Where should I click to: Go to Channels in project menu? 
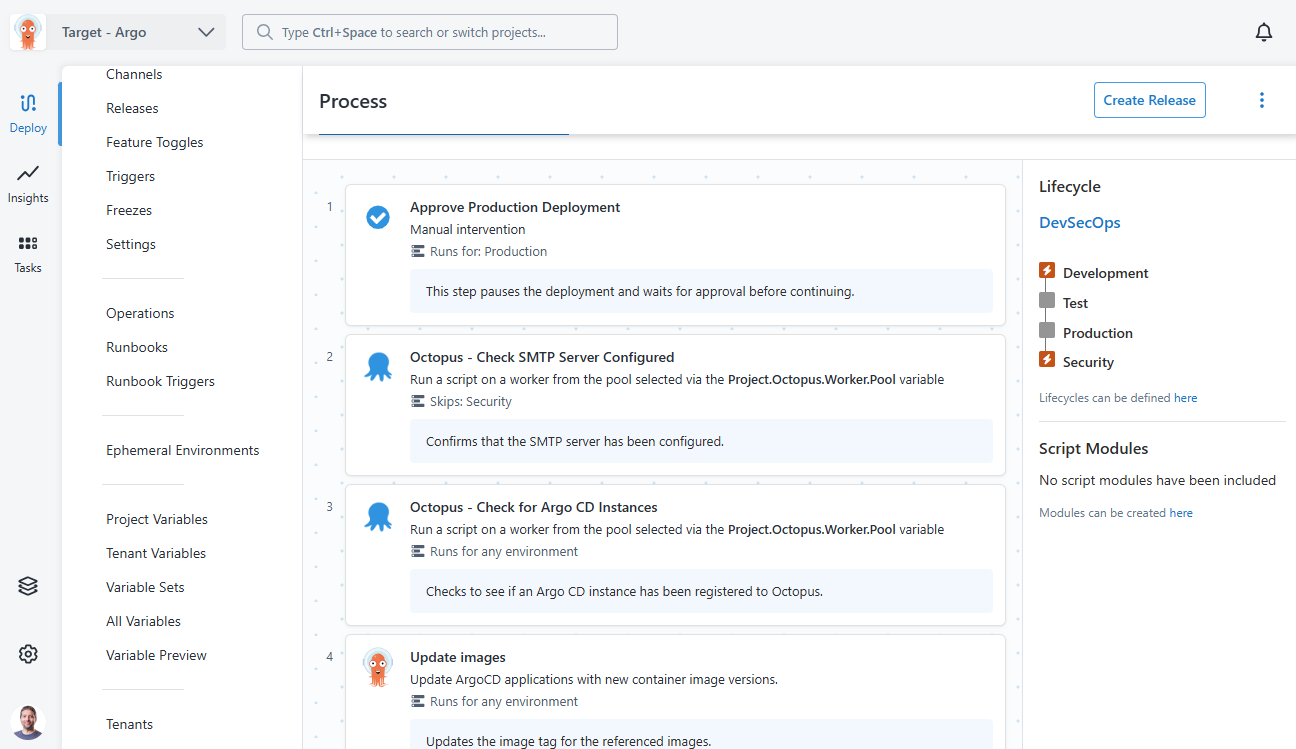[134, 74]
